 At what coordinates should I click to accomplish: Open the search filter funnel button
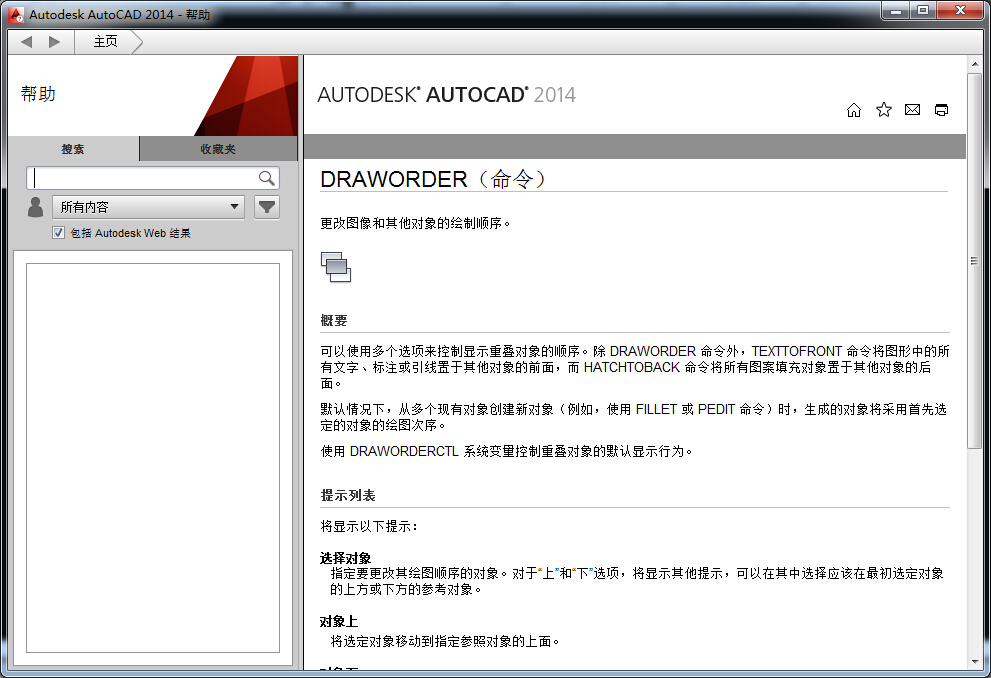click(267, 207)
